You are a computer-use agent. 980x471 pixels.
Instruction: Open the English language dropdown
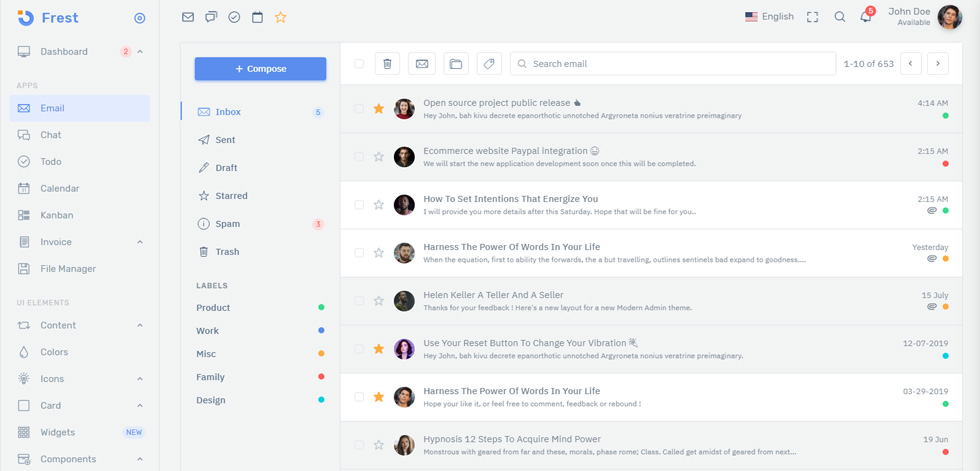pos(769,17)
